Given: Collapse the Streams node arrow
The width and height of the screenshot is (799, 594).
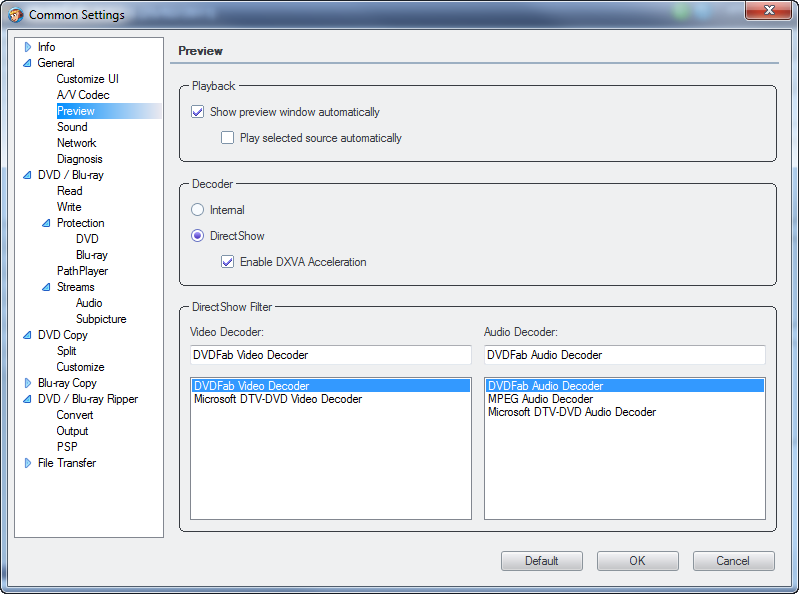Looking at the screenshot, I should tap(46, 287).
